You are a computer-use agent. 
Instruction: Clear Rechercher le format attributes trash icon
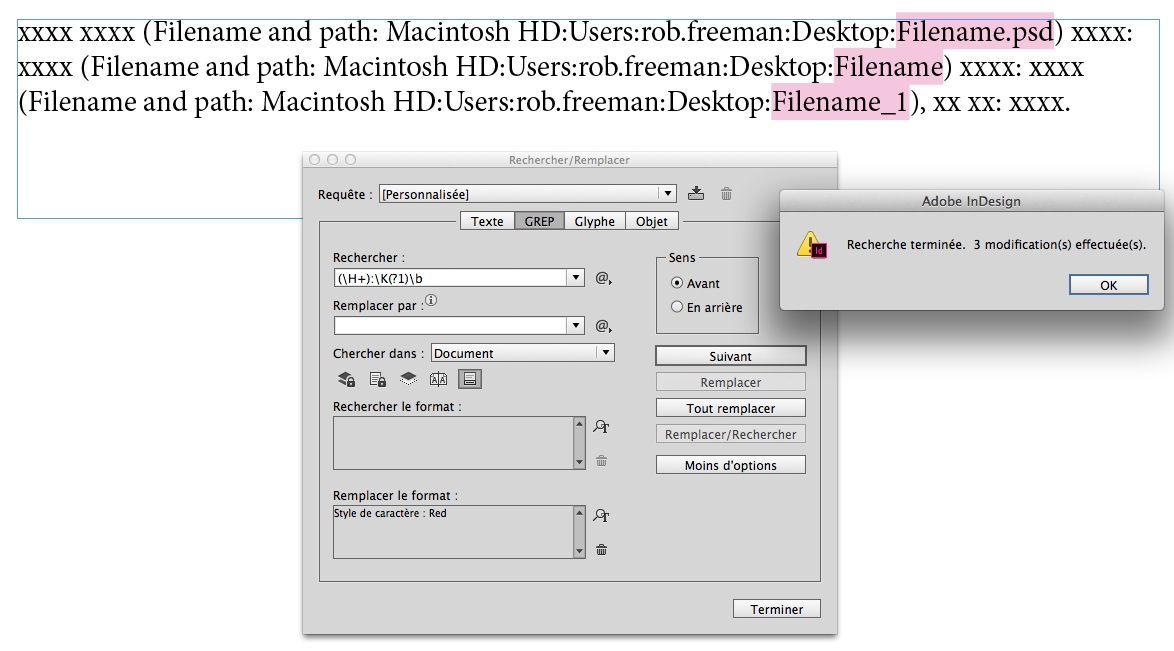pyautogui.click(x=601, y=461)
